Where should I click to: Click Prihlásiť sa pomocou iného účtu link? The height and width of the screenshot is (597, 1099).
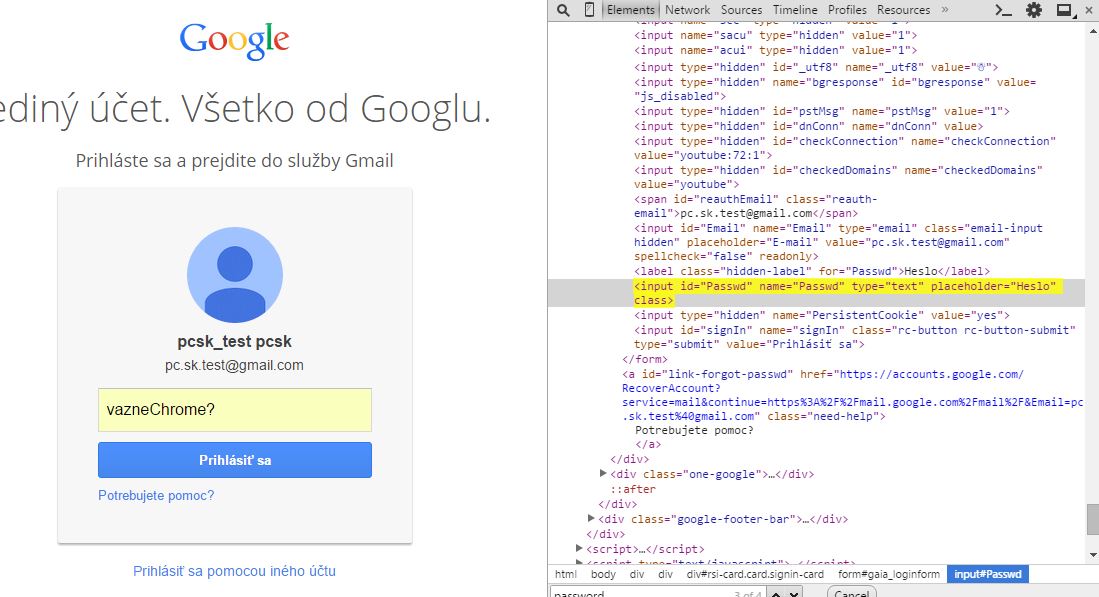(x=234, y=571)
